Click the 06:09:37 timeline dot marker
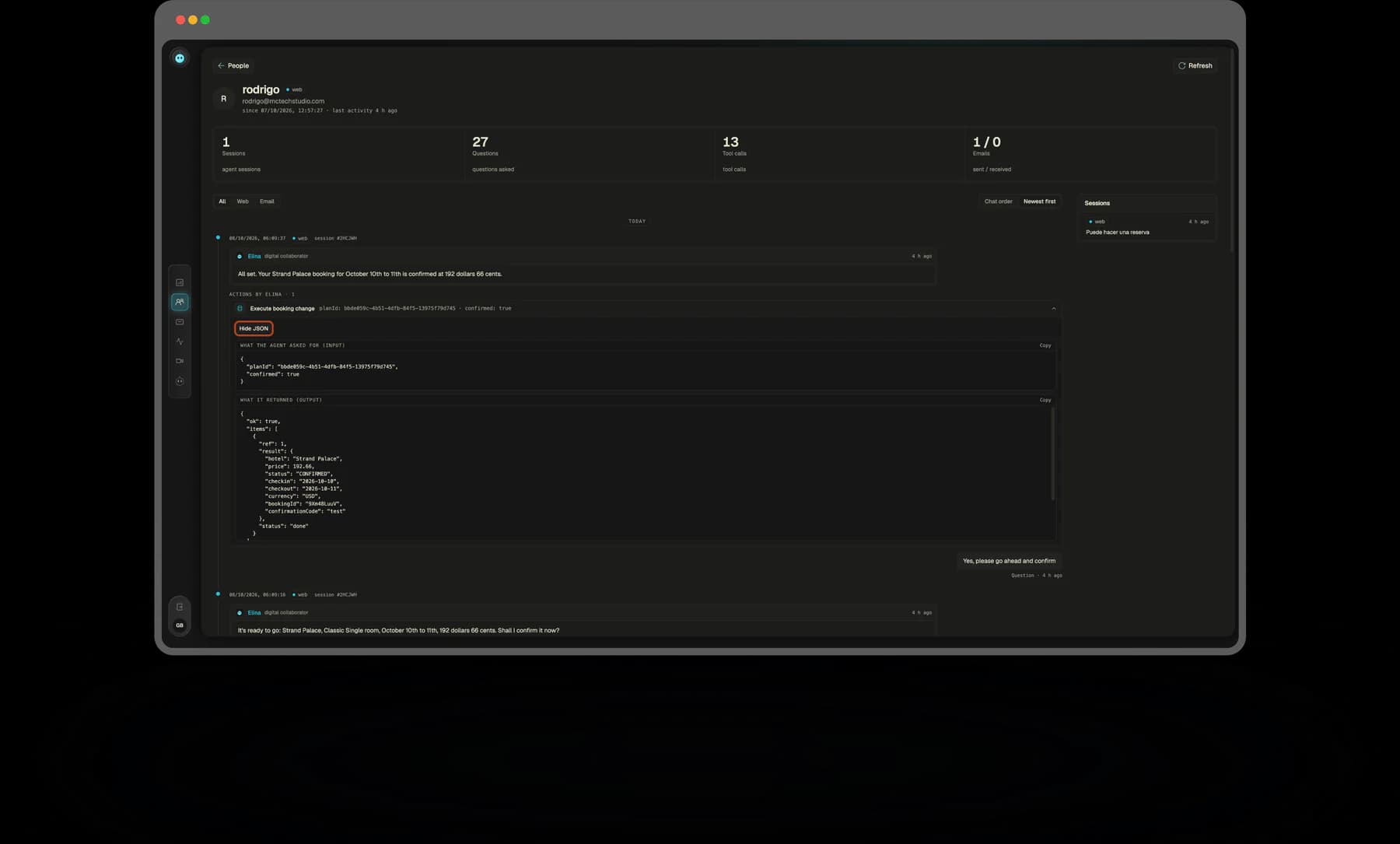The width and height of the screenshot is (1400, 844). pos(218,237)
